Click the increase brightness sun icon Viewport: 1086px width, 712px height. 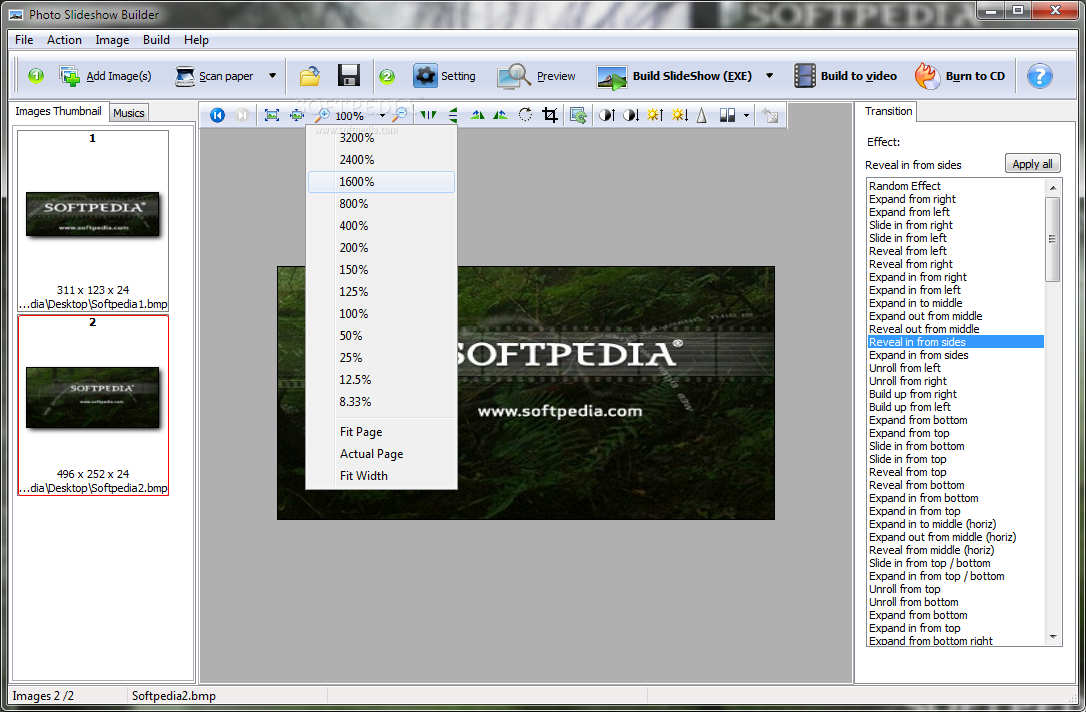[x=655, y=115]
